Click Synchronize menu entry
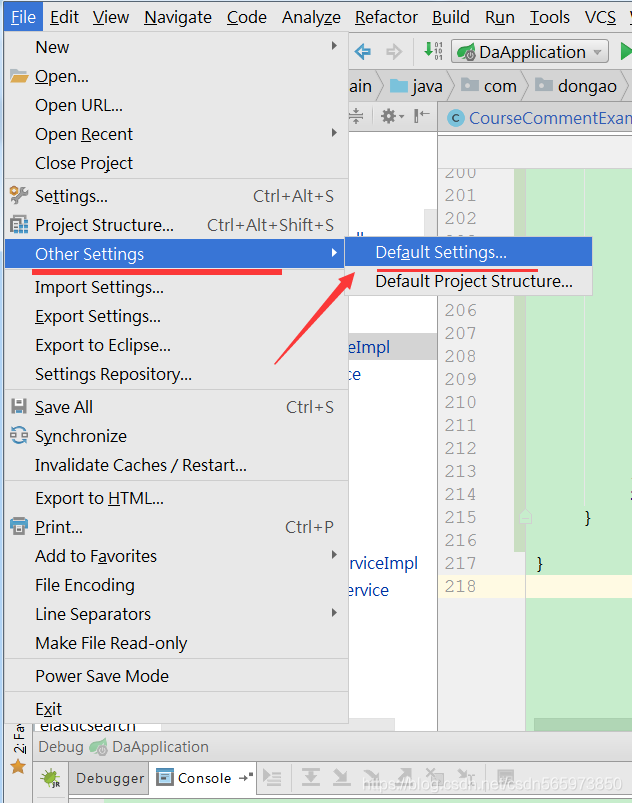 [x=177, y=436]
